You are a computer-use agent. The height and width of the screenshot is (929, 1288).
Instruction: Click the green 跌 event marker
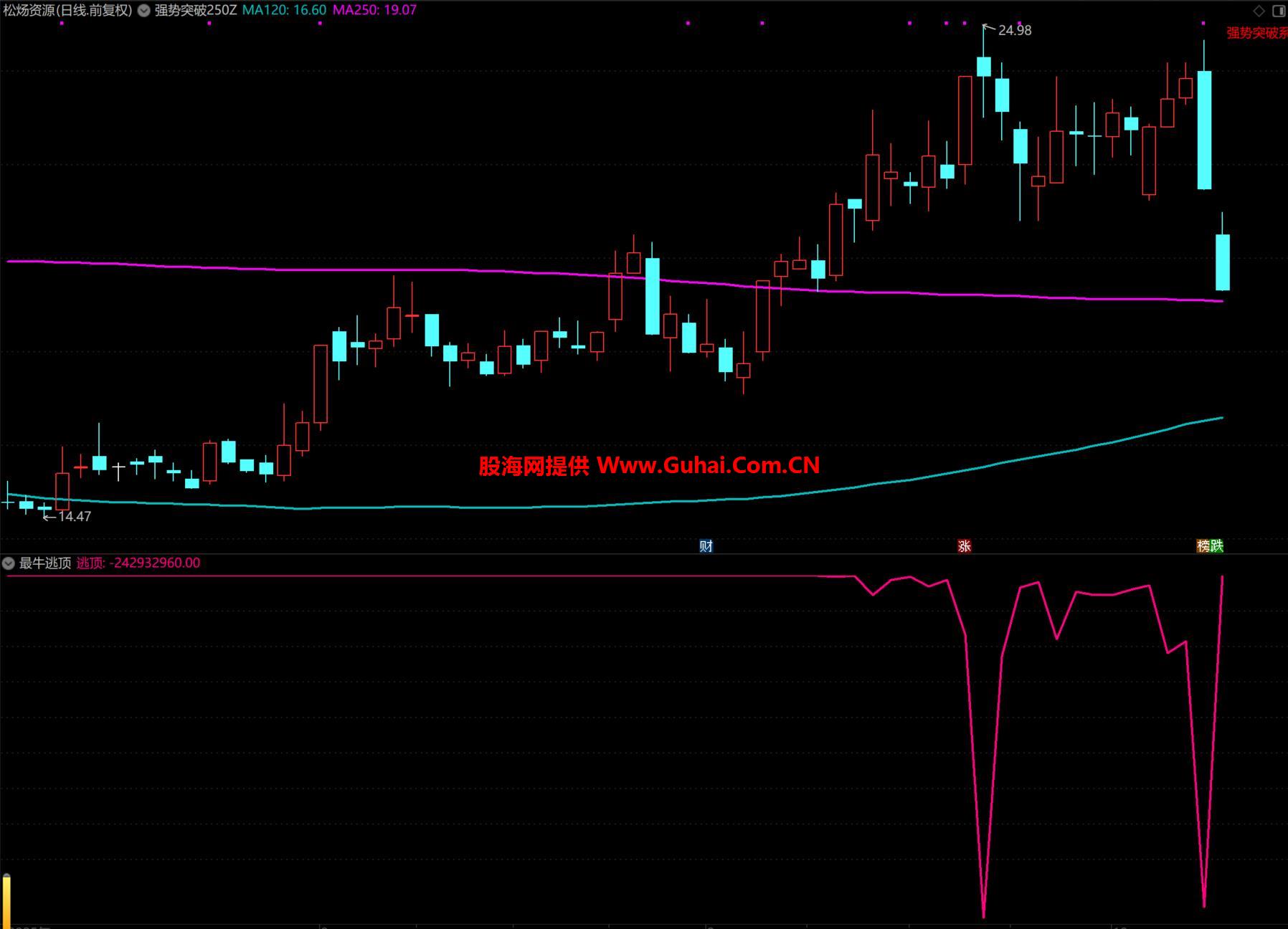[x=1216, y=546]
